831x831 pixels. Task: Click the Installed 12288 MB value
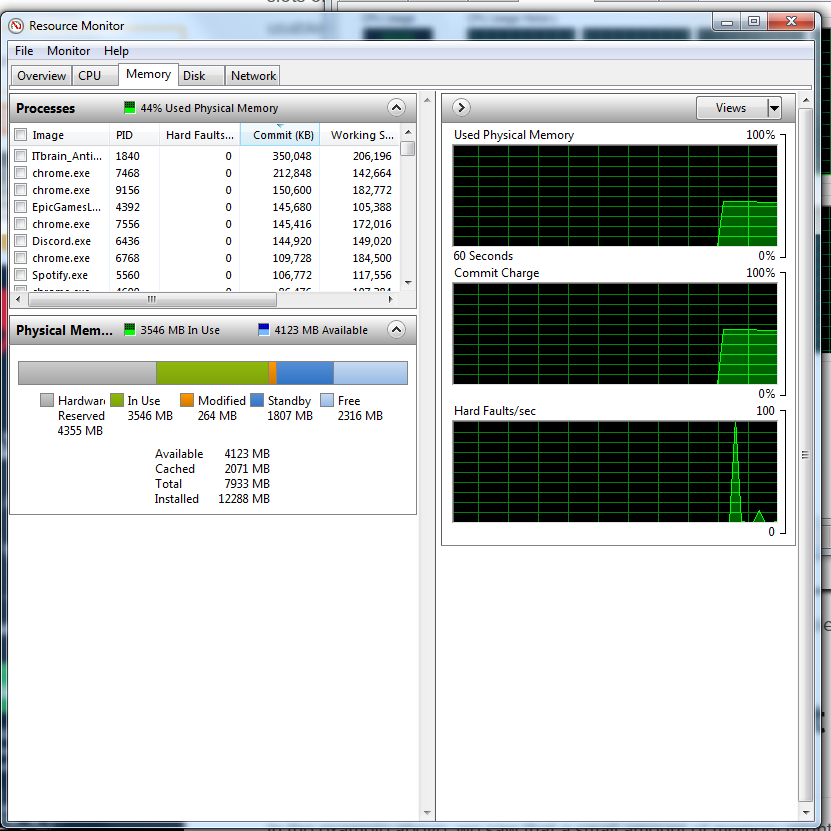244,499
